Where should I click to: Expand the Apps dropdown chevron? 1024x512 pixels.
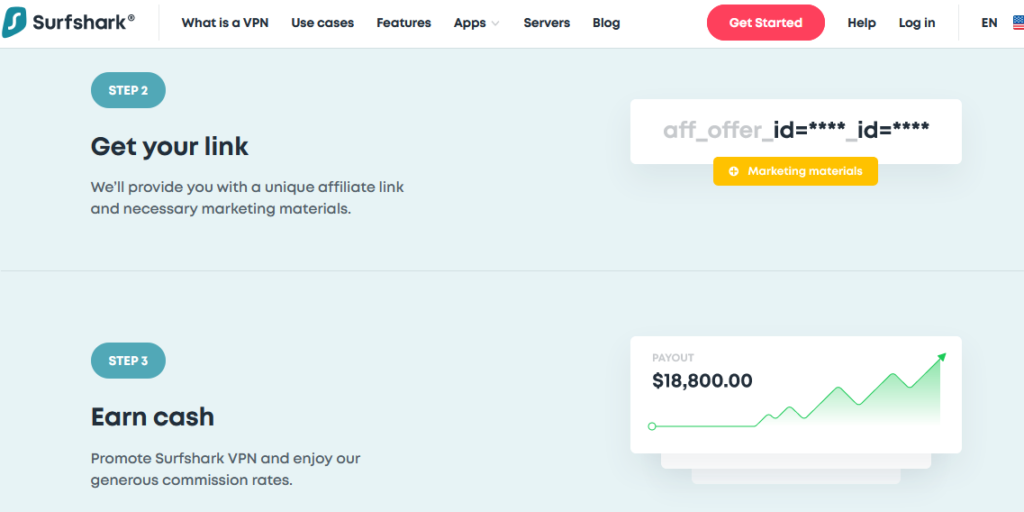coord(496,24)
